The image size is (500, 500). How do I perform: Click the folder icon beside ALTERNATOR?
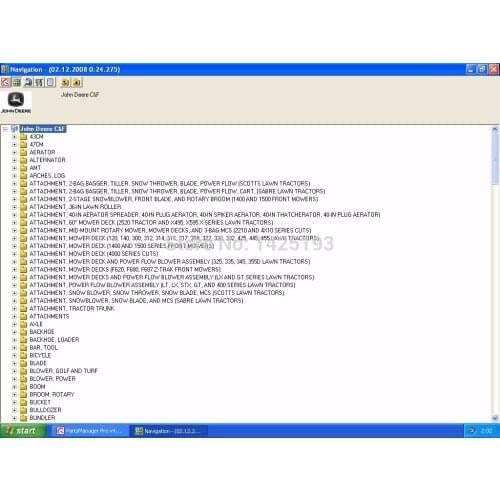(23, 160)
